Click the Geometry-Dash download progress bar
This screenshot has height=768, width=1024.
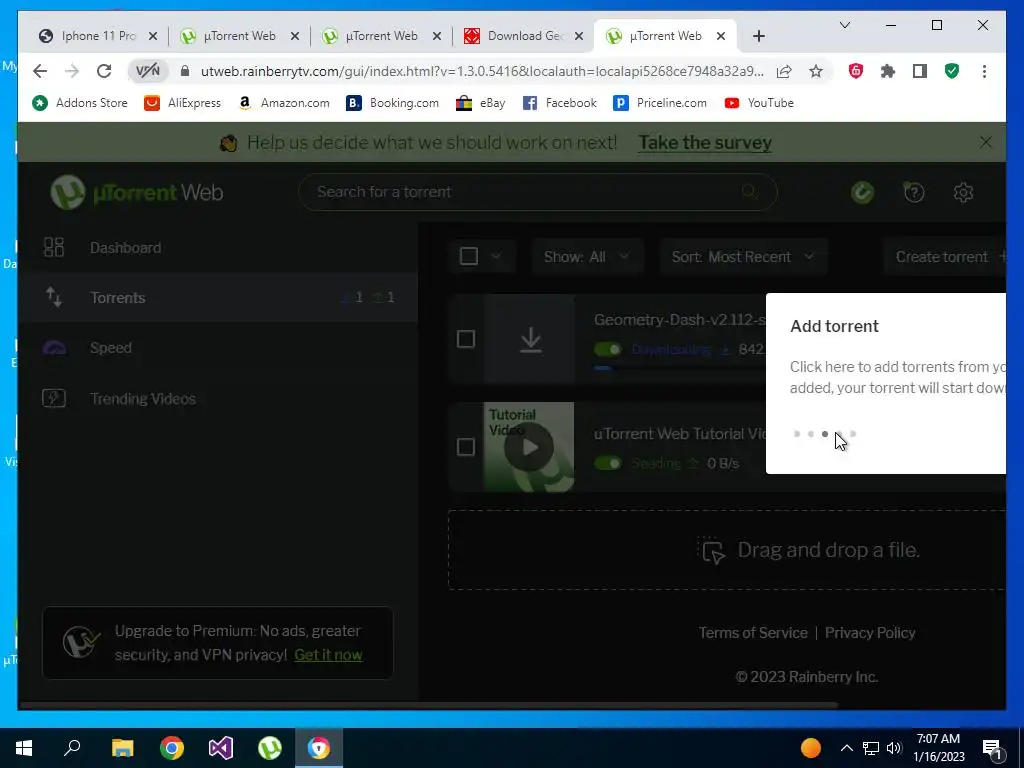point(680,368)
